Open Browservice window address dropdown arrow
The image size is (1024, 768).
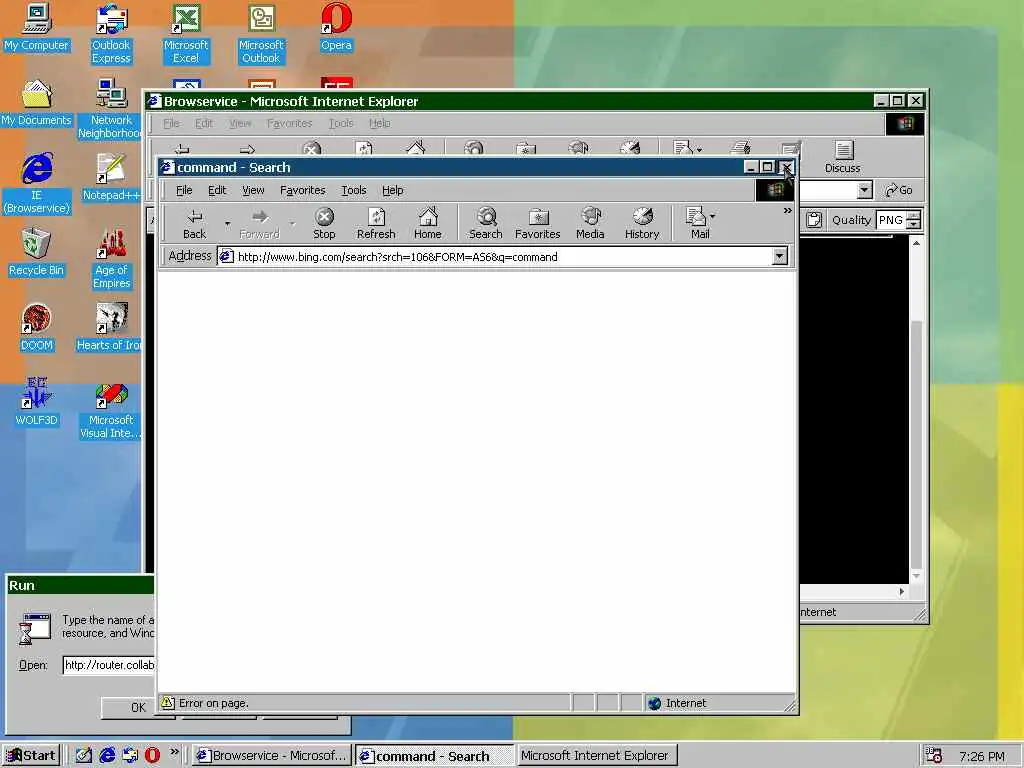(865, 190)
